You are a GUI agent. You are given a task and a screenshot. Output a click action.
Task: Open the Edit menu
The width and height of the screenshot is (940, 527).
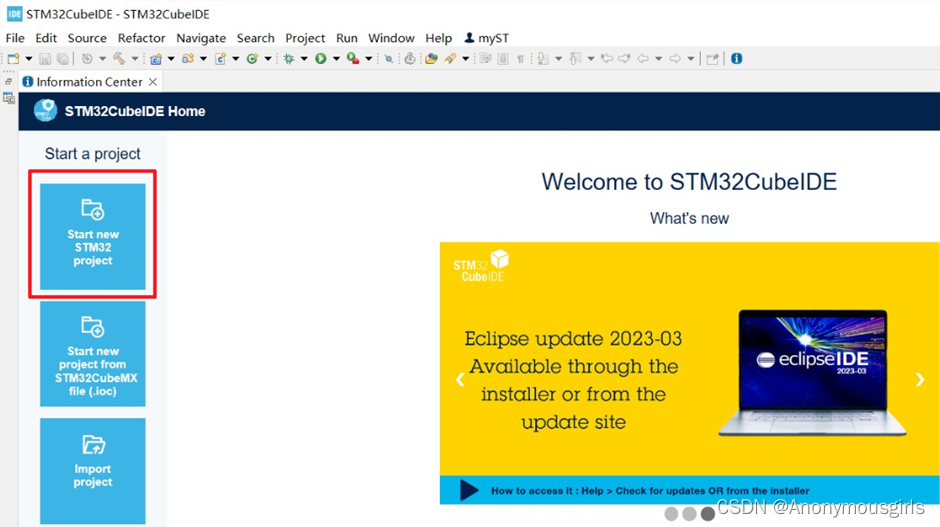46,38
